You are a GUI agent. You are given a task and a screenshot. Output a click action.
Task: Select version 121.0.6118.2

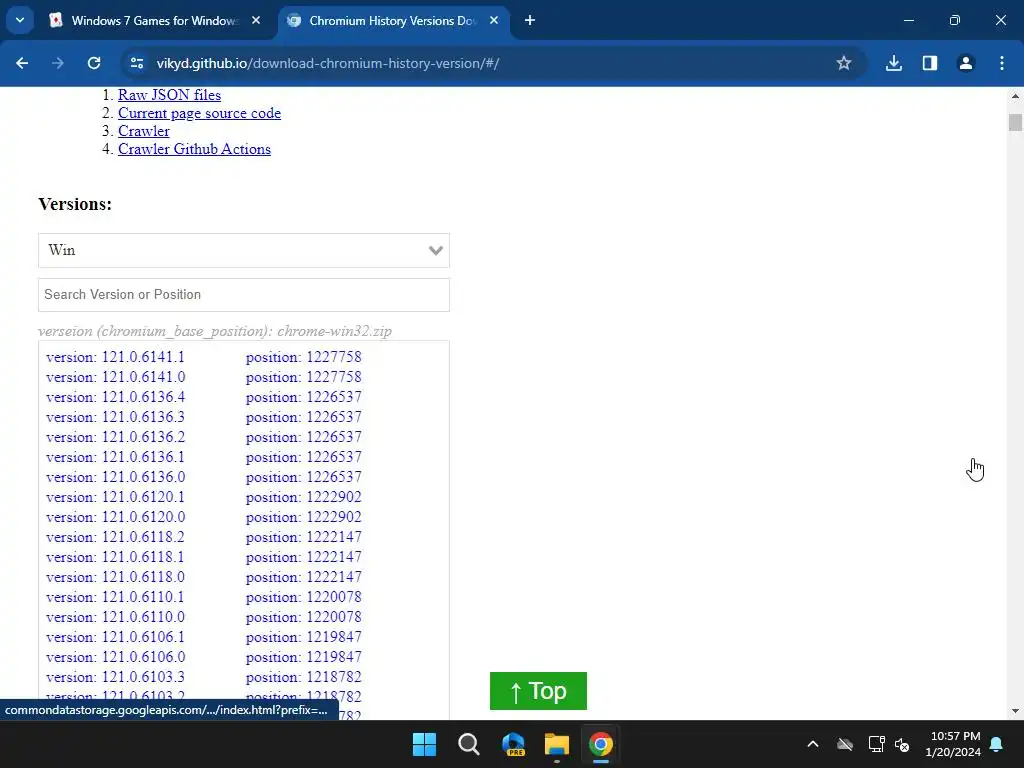click(x=115, y=537)
